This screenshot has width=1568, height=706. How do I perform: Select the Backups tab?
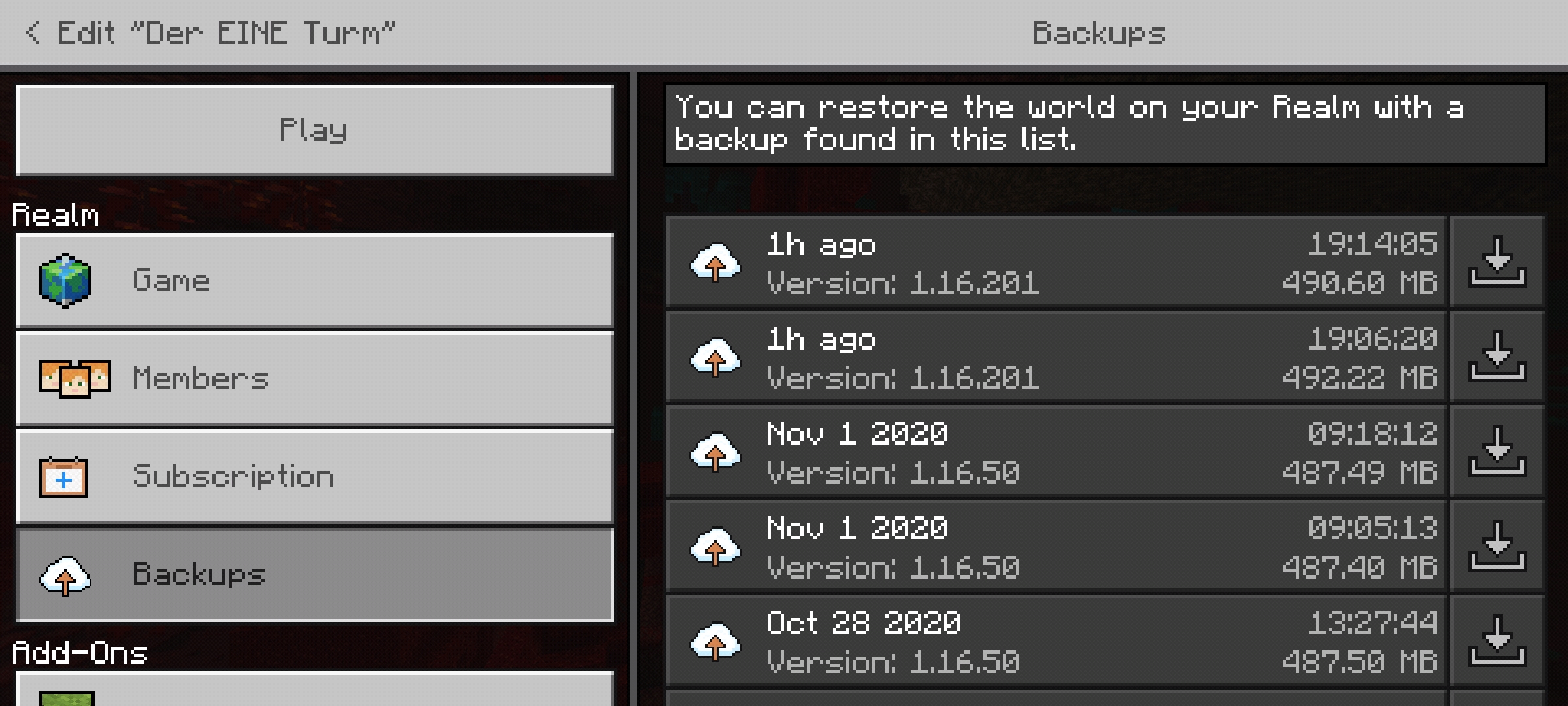[x=315, y=575]
